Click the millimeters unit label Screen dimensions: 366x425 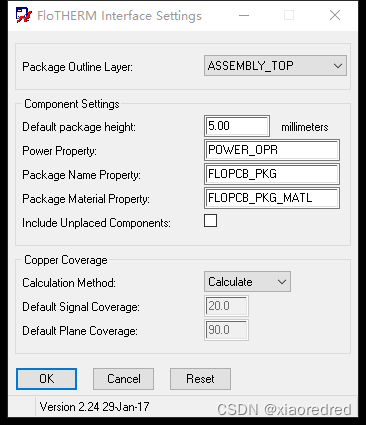coord(305,127)
